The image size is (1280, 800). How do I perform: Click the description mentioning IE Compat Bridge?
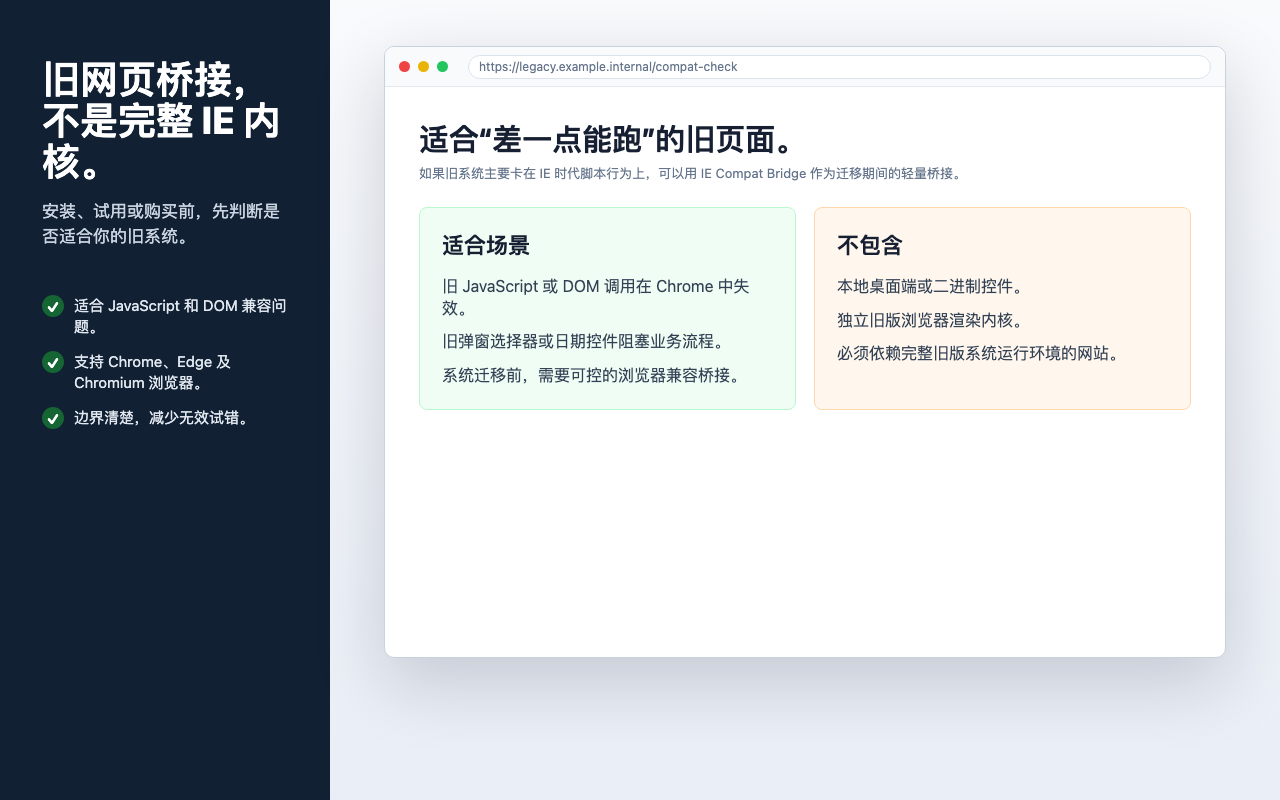pyautogui.click(x=690, y=173)
